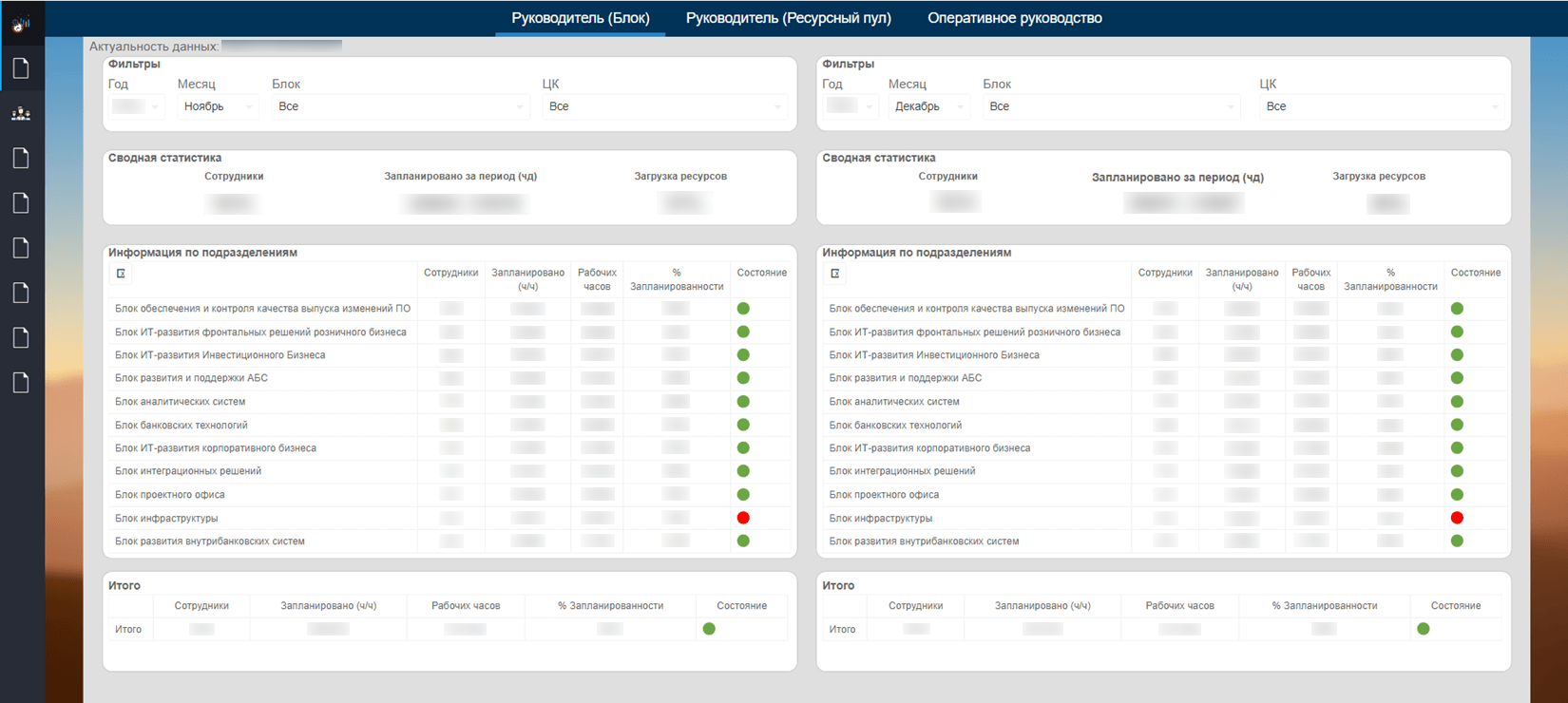Viewport: 1568px width, 703px height.
Task: Click red status dot for Блок инфраструктуры, November panel
Action: tap(743, 518)
